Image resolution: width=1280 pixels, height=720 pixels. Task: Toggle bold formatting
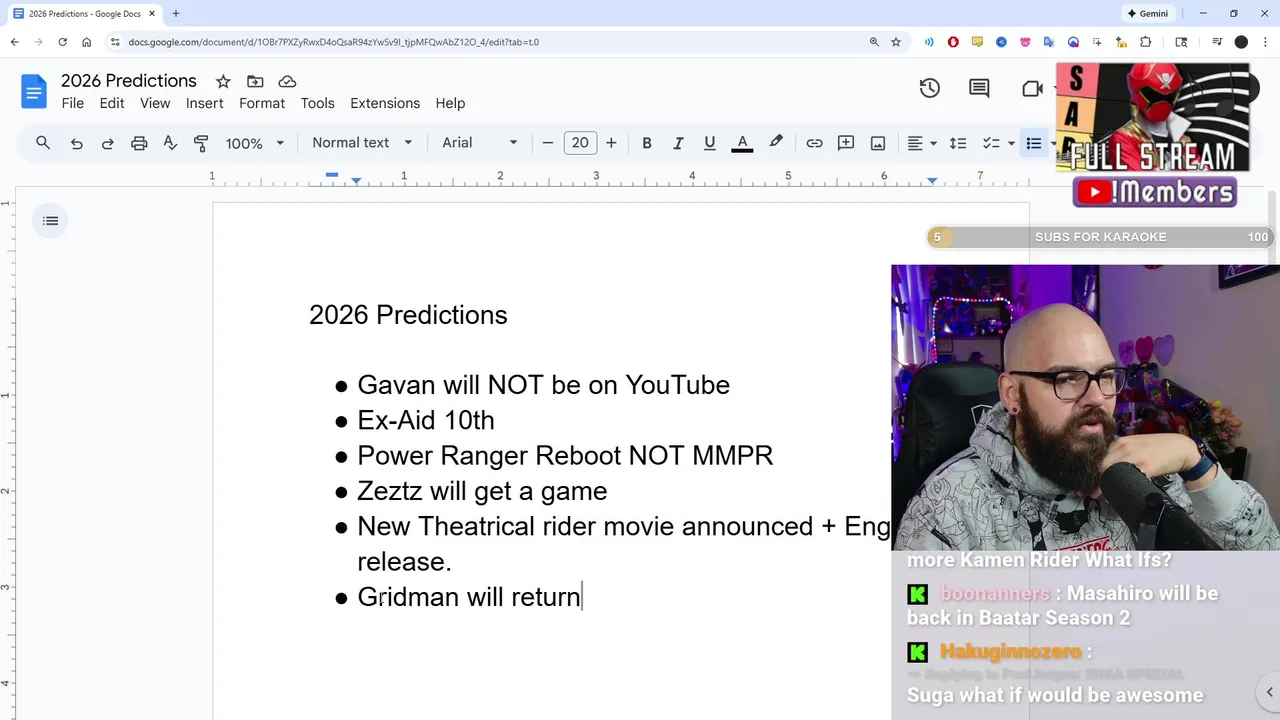point(647,143)
